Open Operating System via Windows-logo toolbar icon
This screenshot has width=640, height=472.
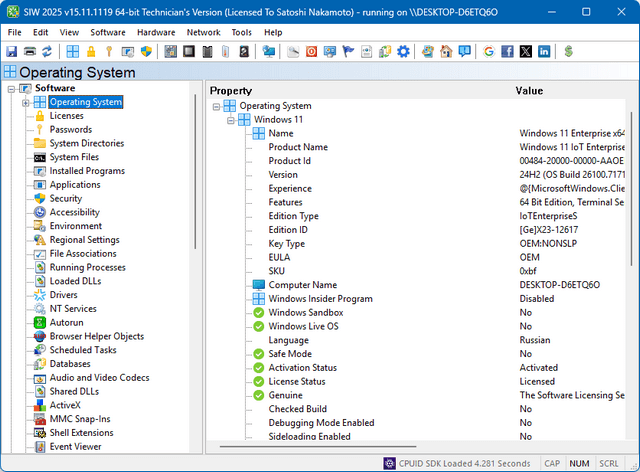73,51
